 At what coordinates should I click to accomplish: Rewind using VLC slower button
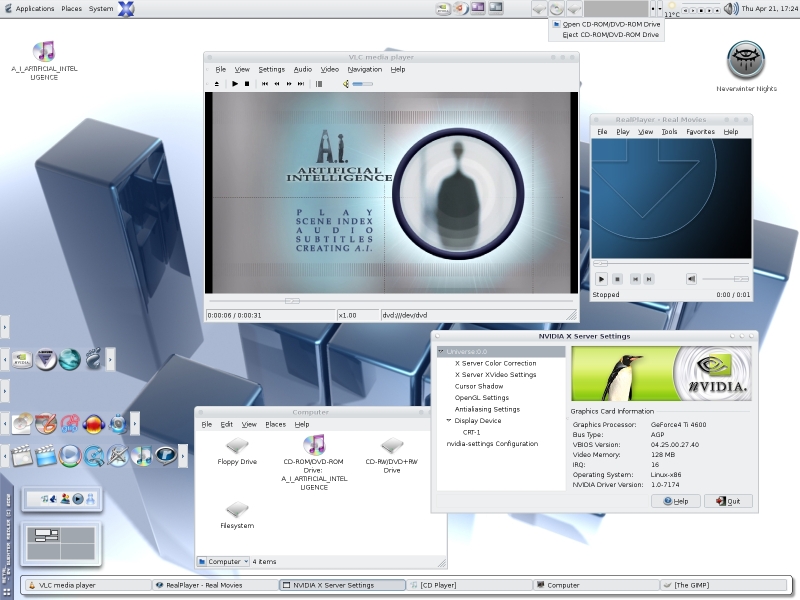[277, 84]
